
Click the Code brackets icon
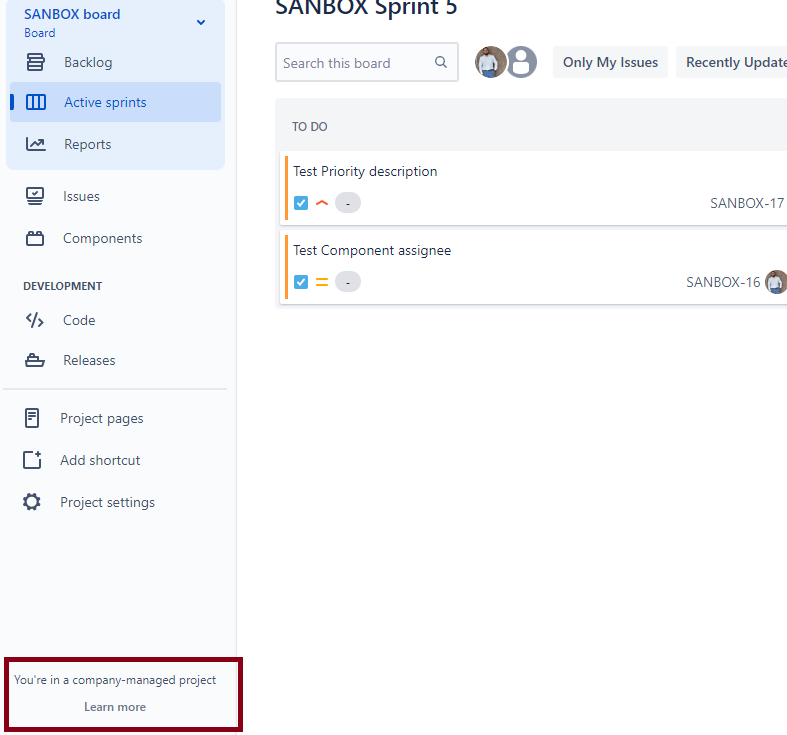[35, 320]
